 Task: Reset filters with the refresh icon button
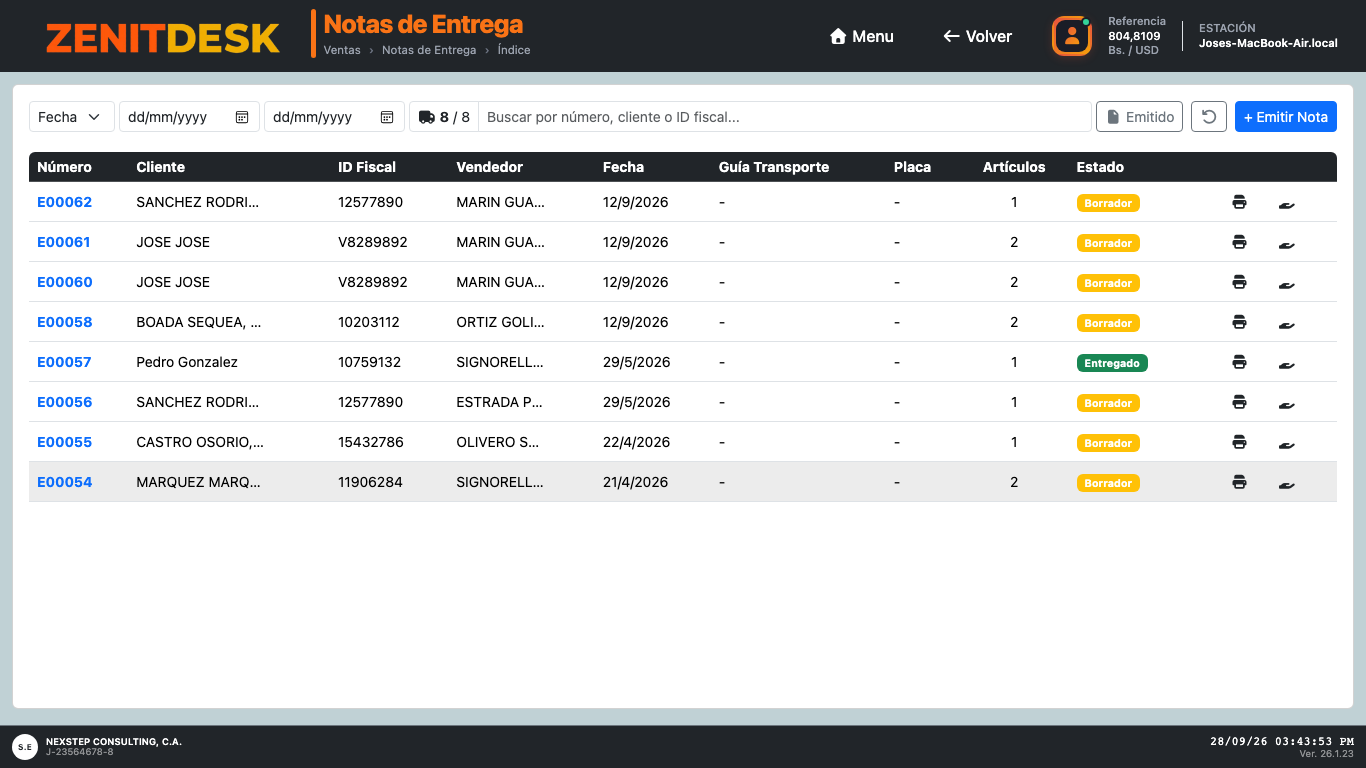1209,117
